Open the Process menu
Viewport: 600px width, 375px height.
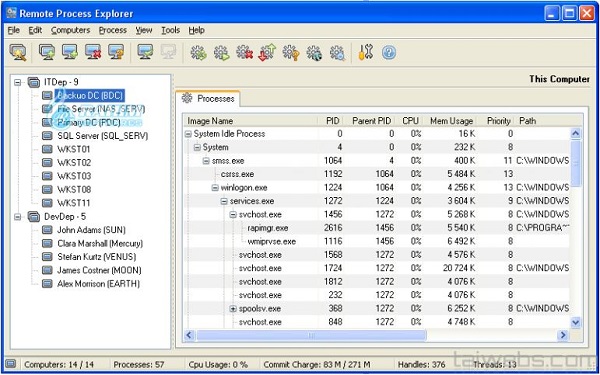click(x=112, y=30)
